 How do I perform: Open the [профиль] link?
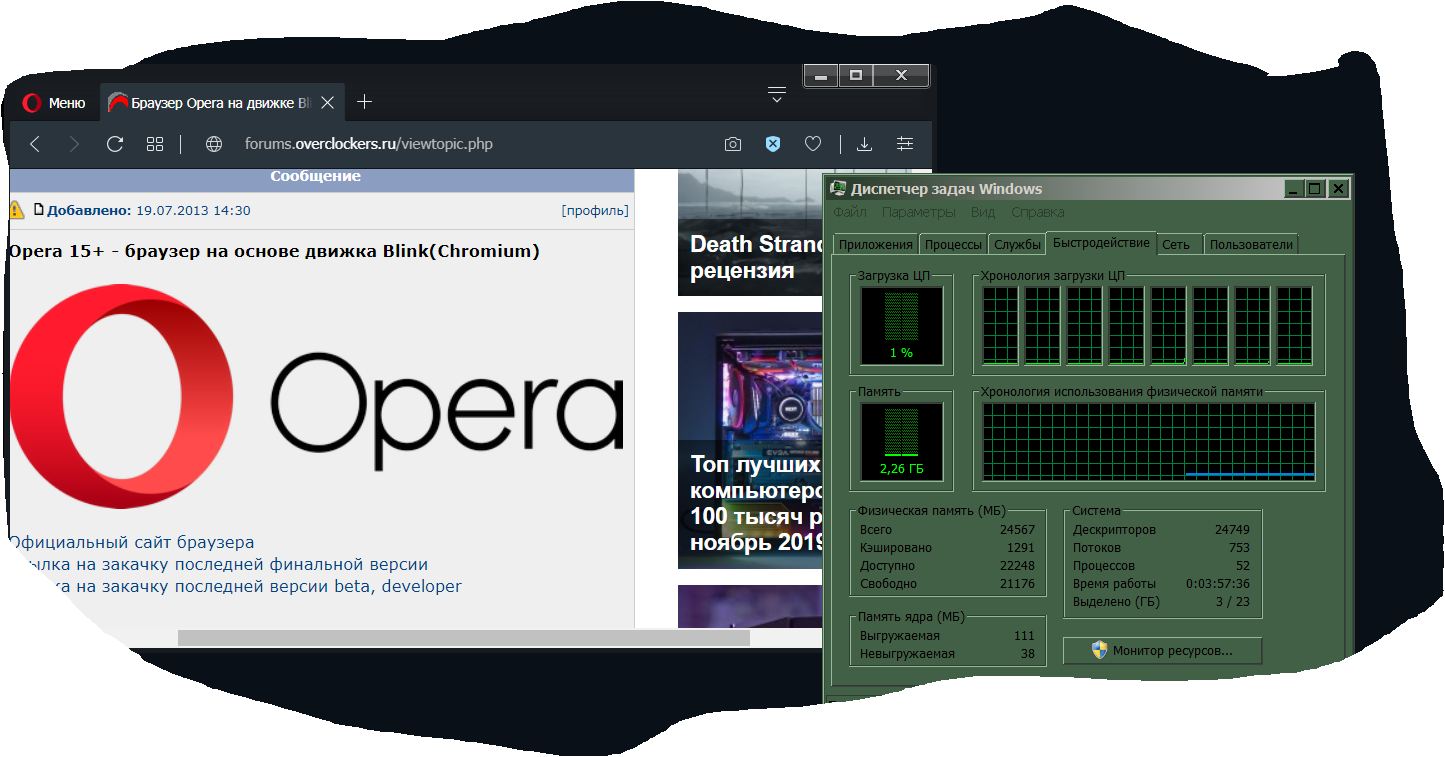[595, 210]
